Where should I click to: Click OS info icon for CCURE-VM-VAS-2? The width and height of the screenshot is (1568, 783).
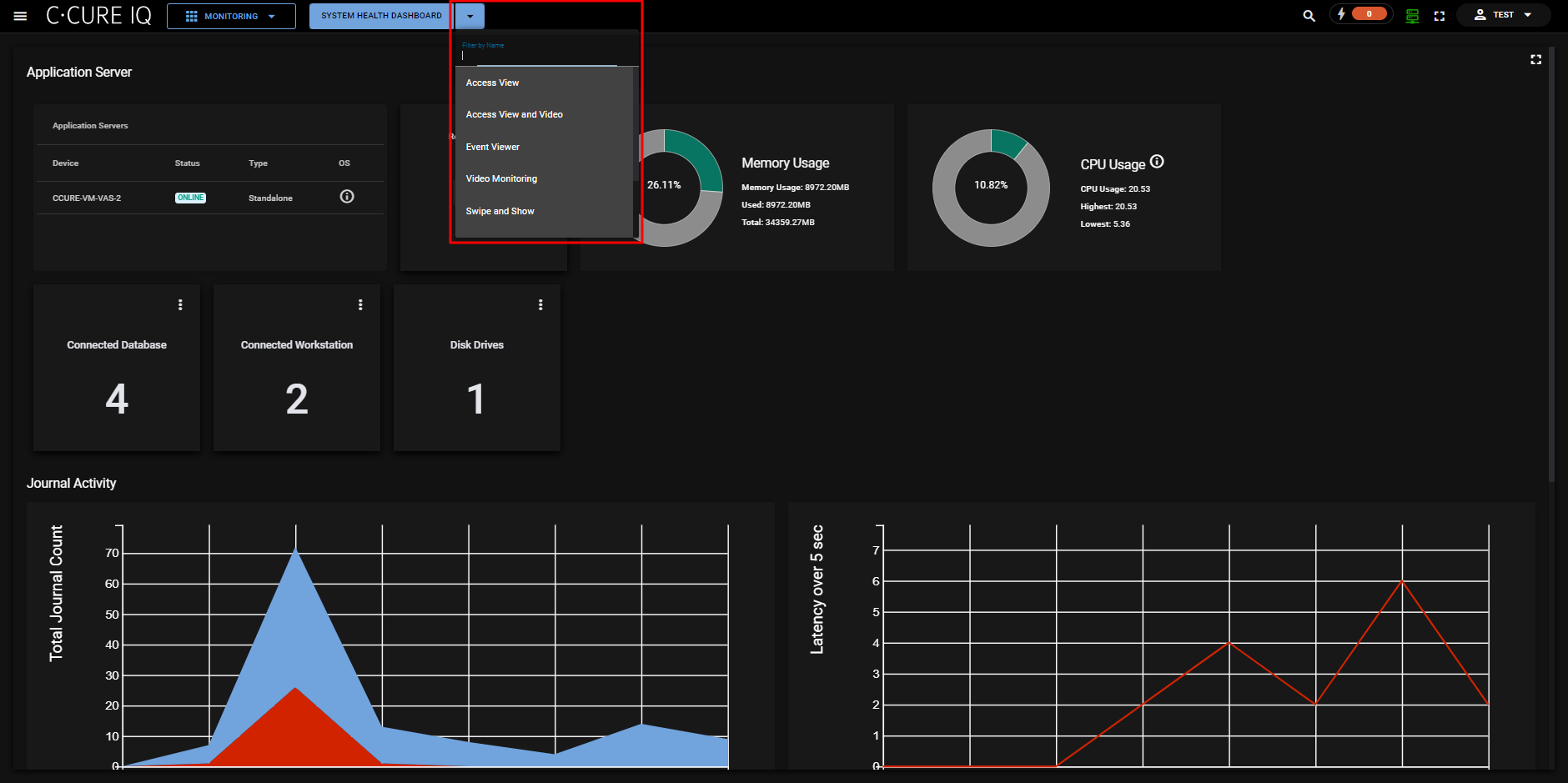(x=347, y=197)
